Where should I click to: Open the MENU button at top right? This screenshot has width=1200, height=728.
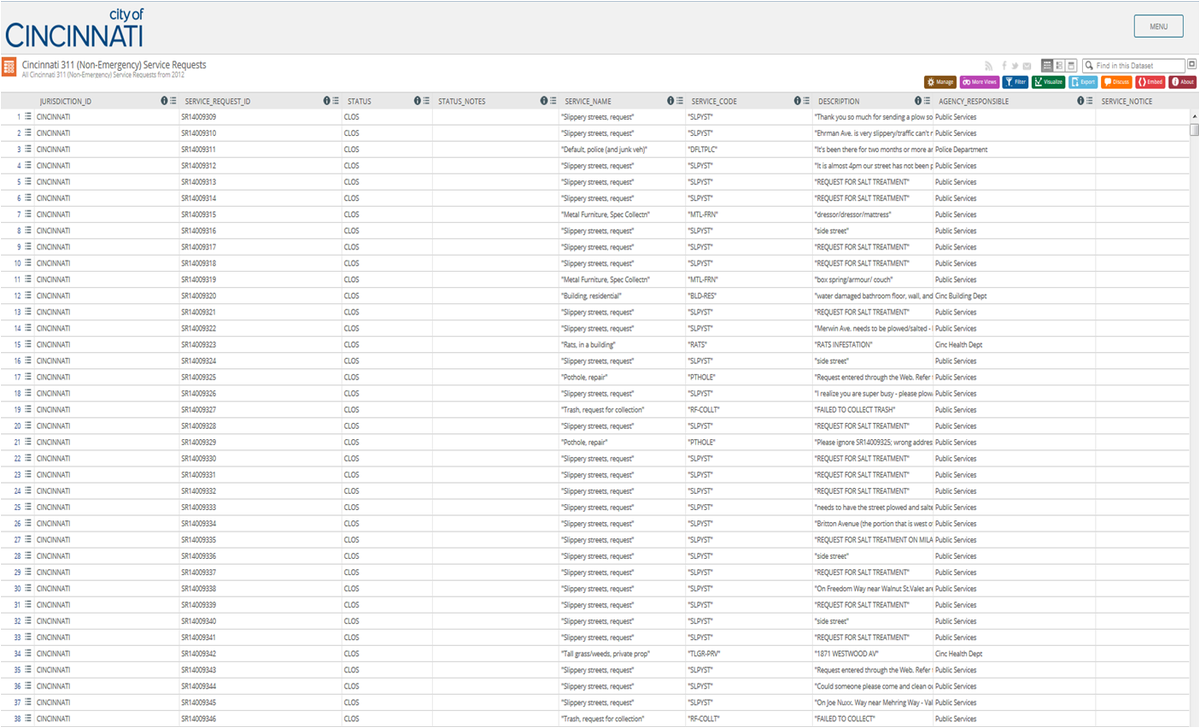click(x=1158, y=26)
